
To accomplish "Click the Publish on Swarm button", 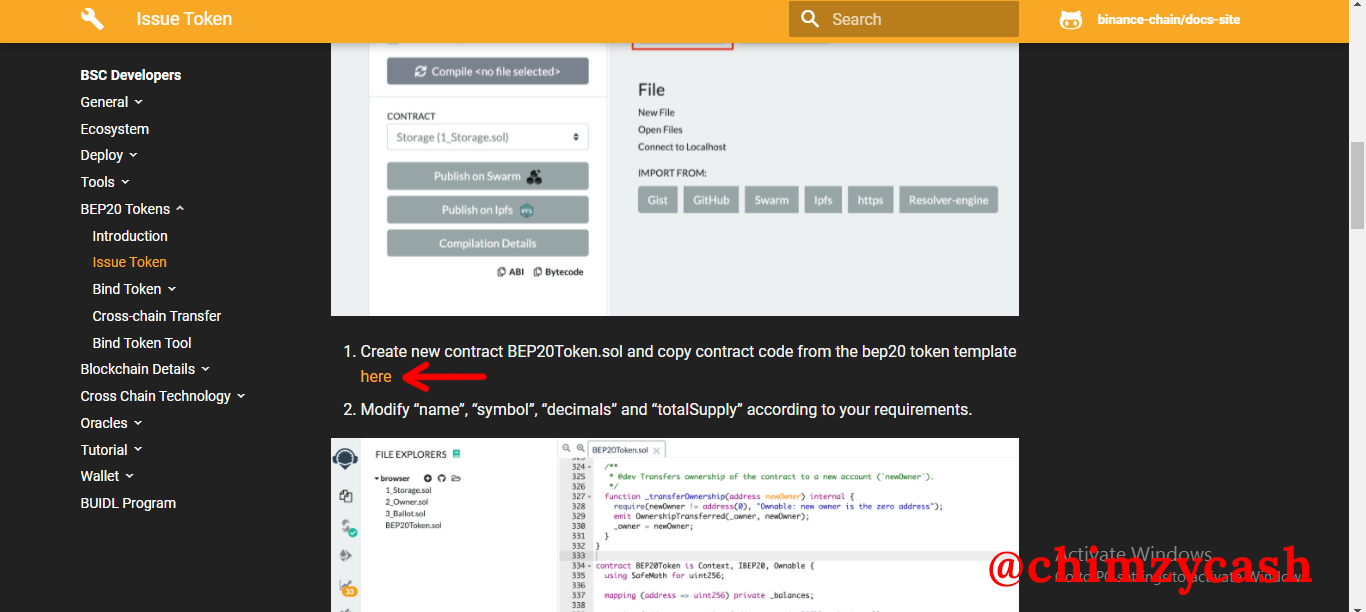I will 487,176.
